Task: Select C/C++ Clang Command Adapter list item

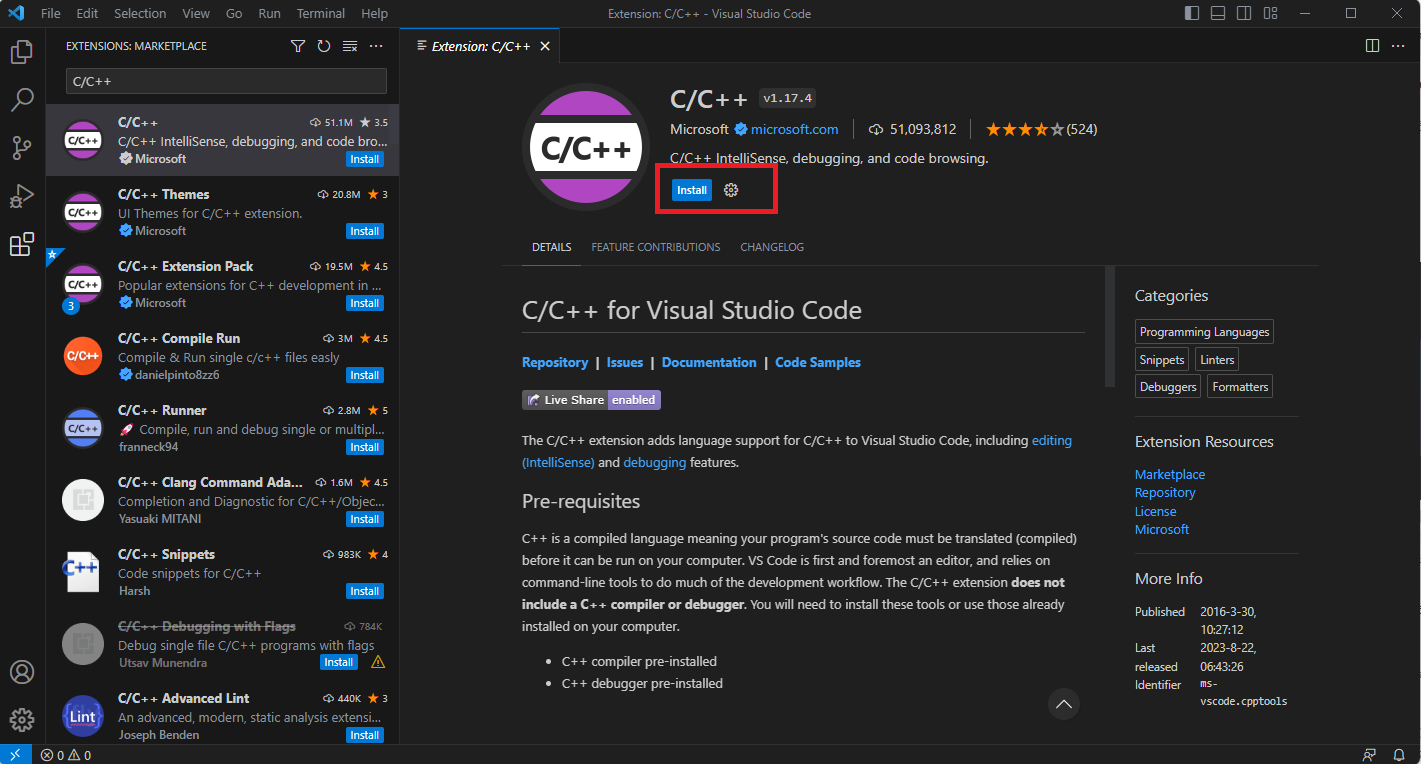Action: [222, 501]
